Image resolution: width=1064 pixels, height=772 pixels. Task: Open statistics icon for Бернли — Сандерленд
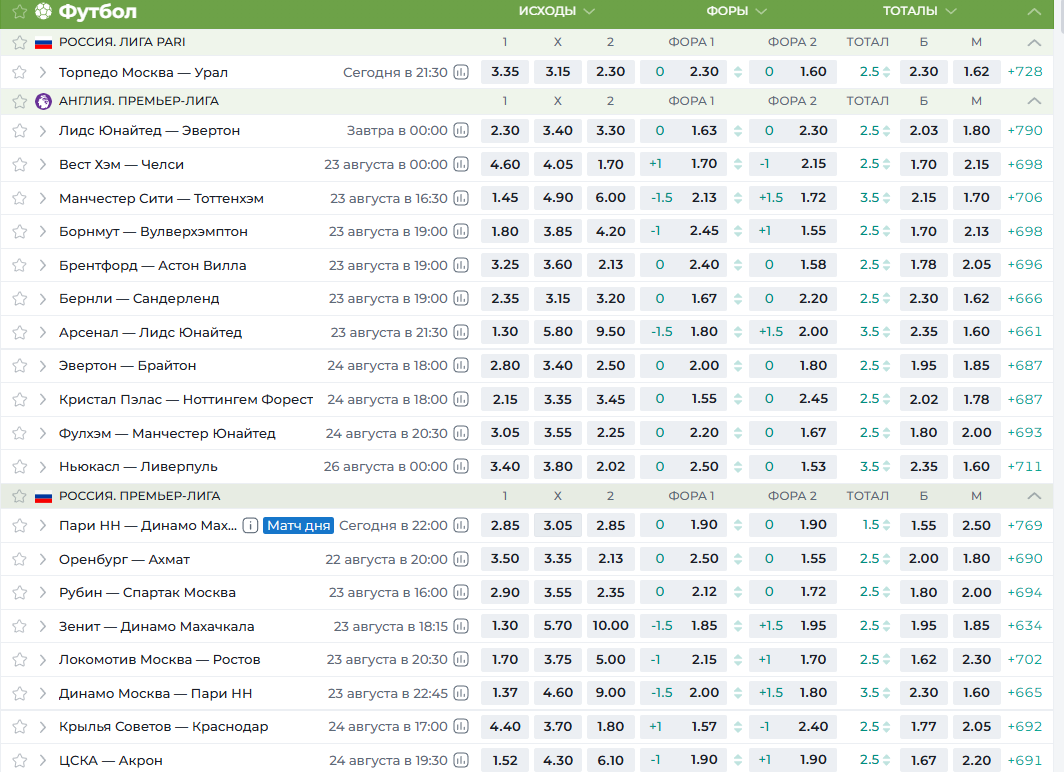coord(461,298)
